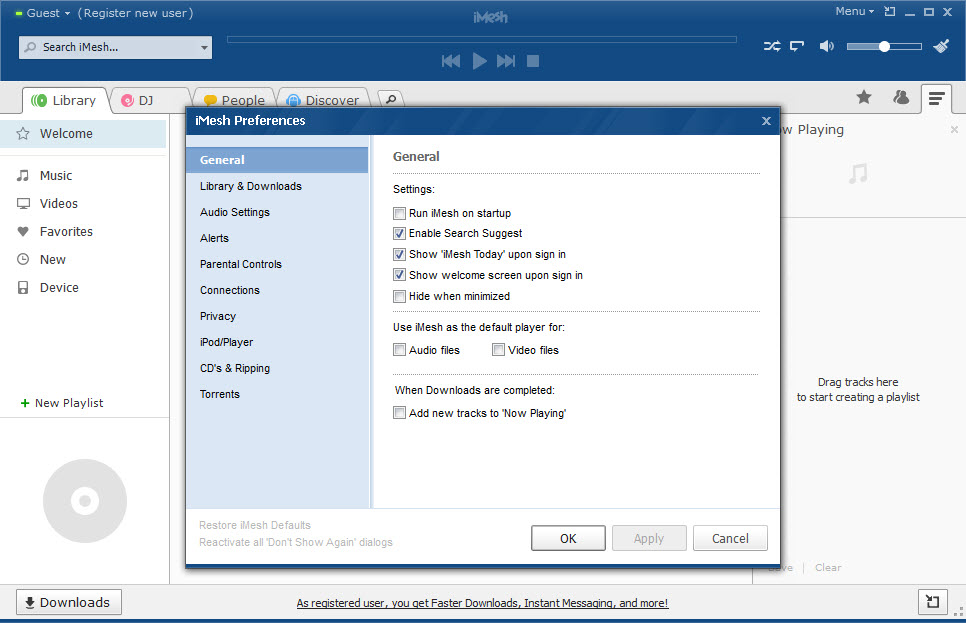Open the Menu dropdown
Image resolution: width=966 pixels, height=623 pixels.
click(854, 11)
